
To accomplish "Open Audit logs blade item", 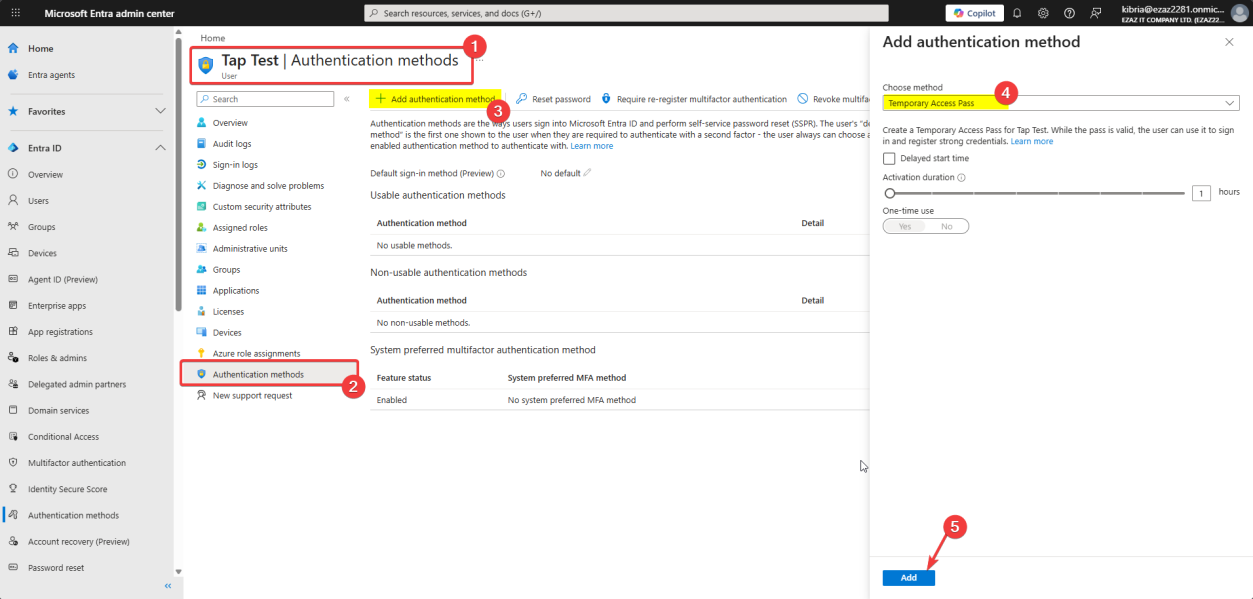I will tap(232, 144).
